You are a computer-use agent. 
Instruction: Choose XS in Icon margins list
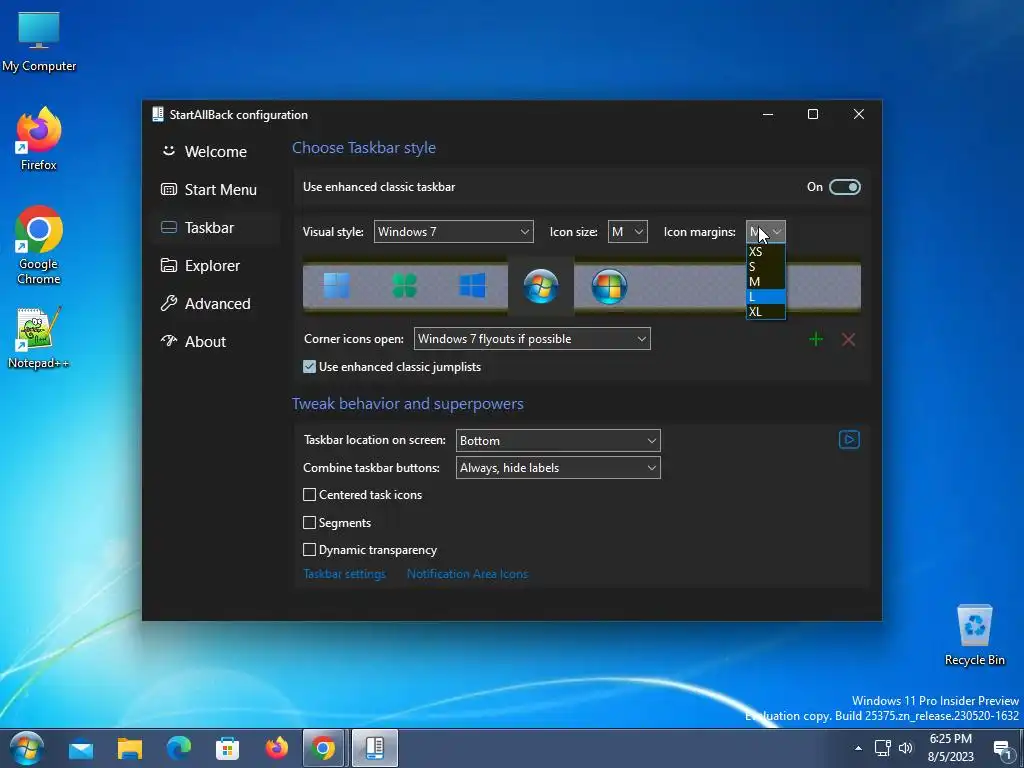(x=765, y=251)
